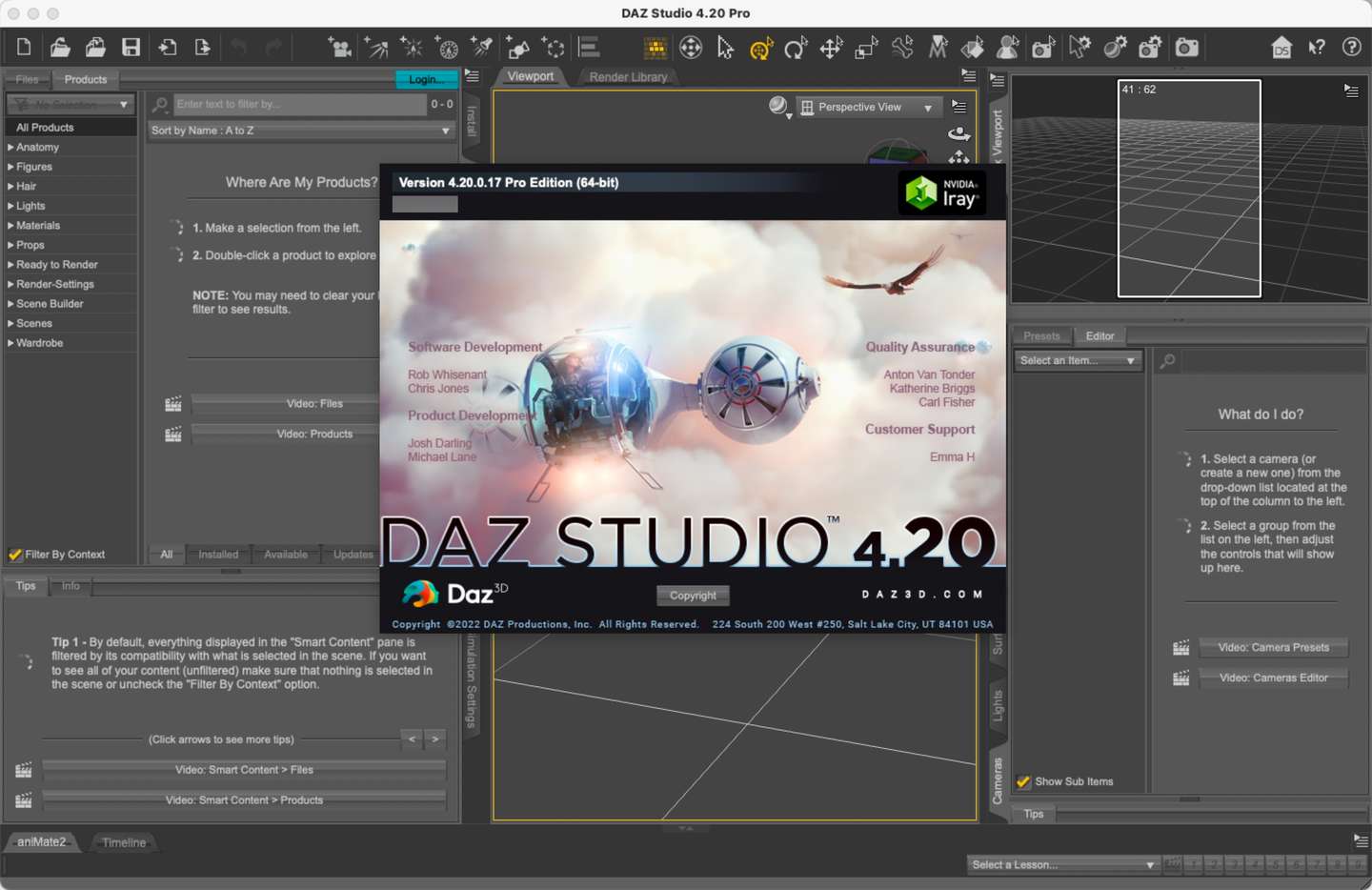Viewport: 1372px width, 890px height.
Task: Open the Select a Lesson dropdown
Action: 1061,865
